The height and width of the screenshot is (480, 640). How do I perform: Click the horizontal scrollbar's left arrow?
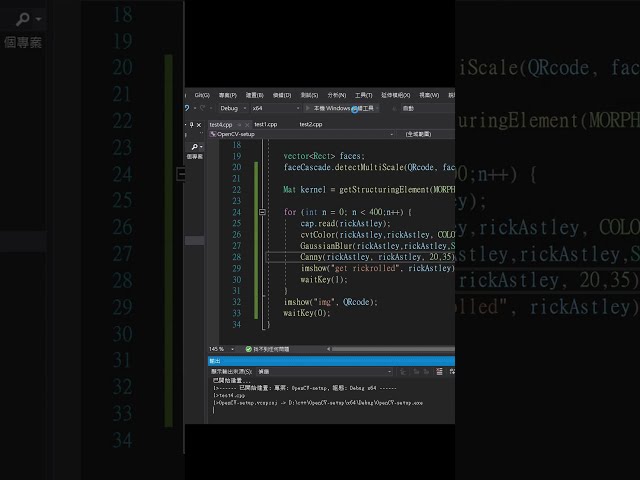point(329,349)
